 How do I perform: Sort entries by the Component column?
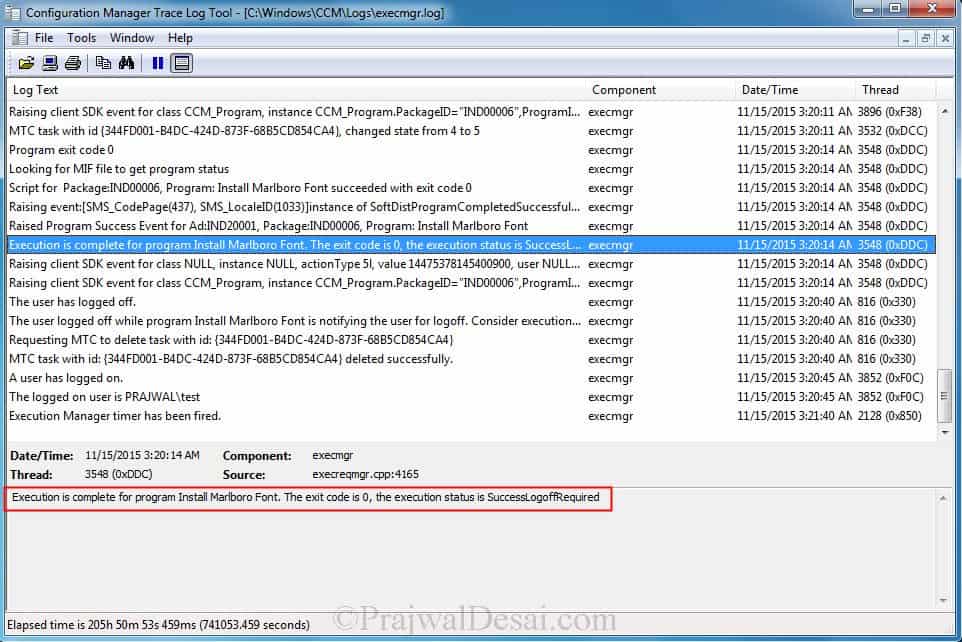[x=624, y=89]
